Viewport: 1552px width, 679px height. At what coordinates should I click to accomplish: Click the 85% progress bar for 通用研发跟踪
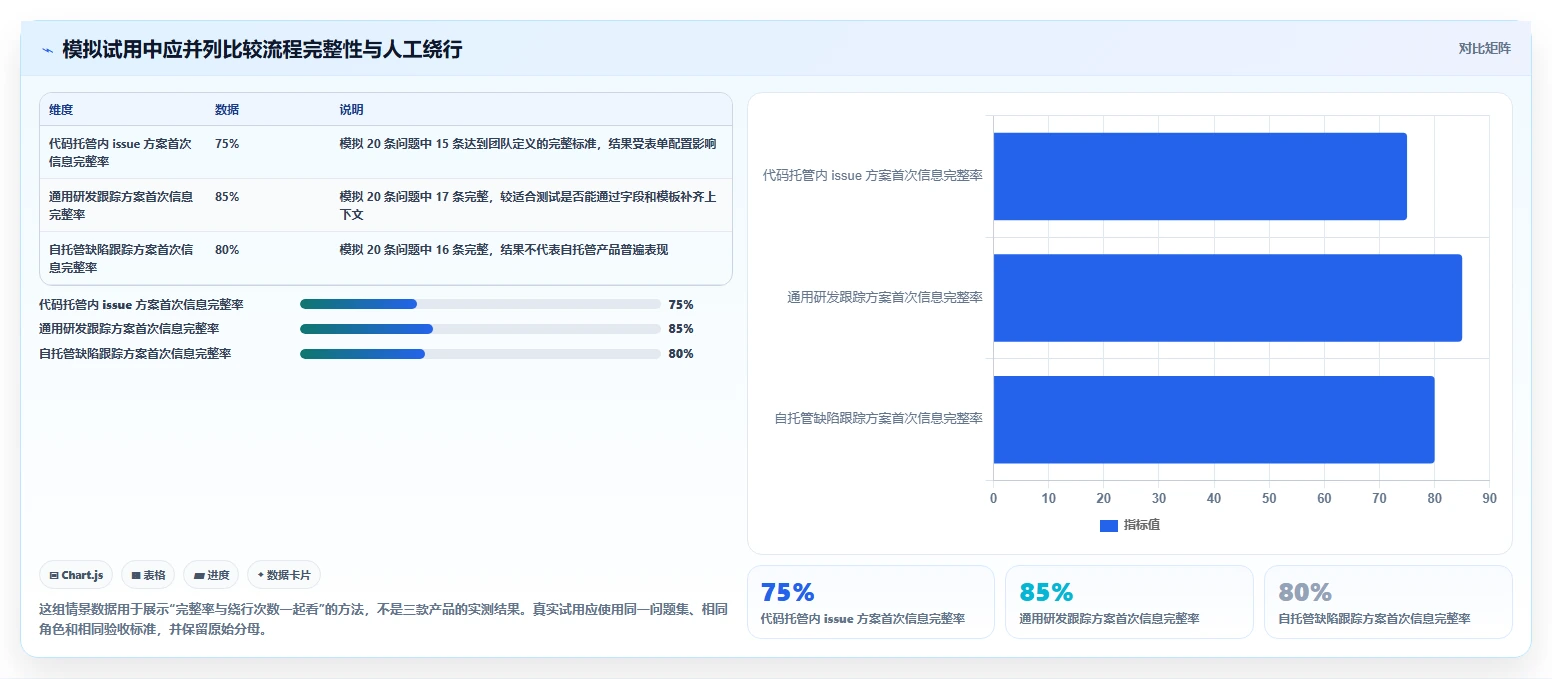pos(480,329)
